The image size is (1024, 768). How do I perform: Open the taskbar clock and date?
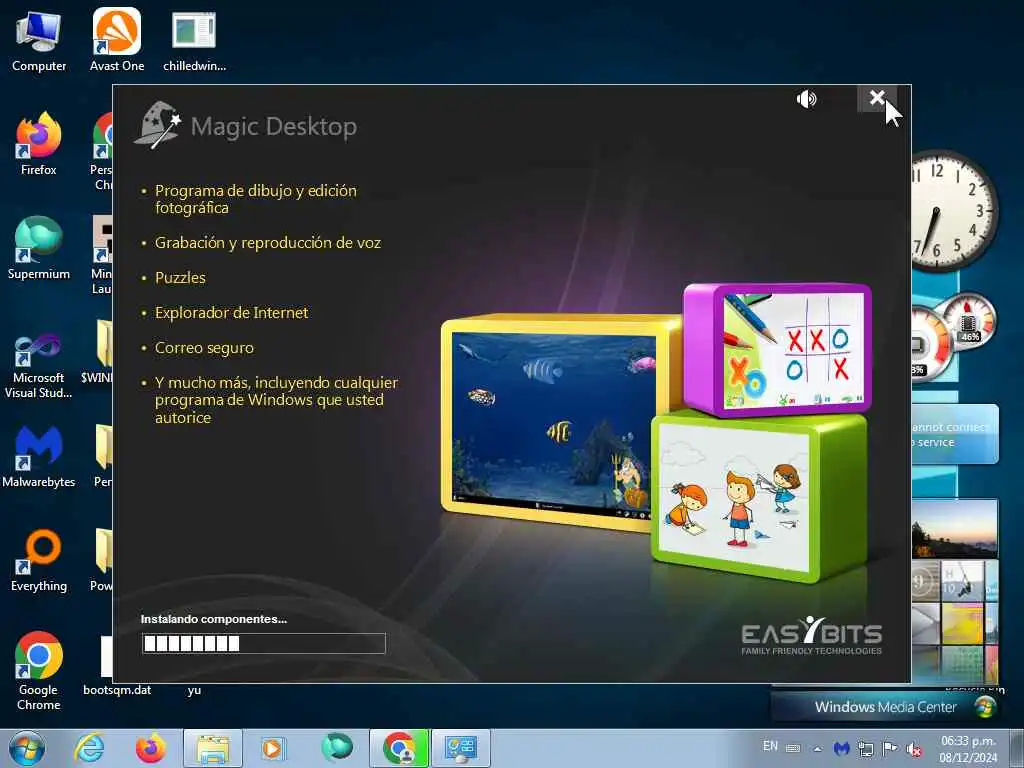[968, 749]
